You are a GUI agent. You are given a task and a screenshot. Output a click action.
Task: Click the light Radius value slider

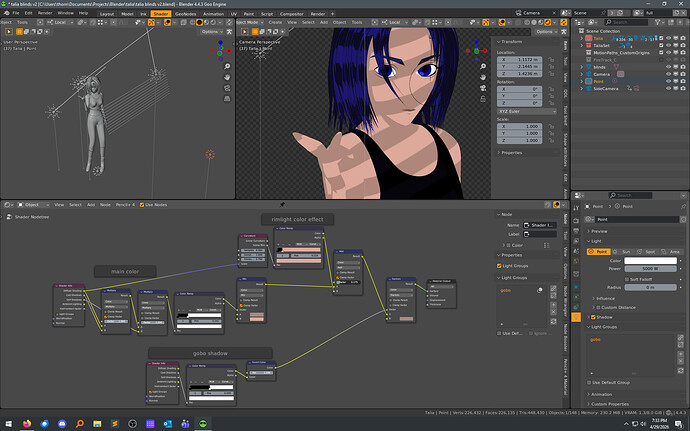click(650, 287)
